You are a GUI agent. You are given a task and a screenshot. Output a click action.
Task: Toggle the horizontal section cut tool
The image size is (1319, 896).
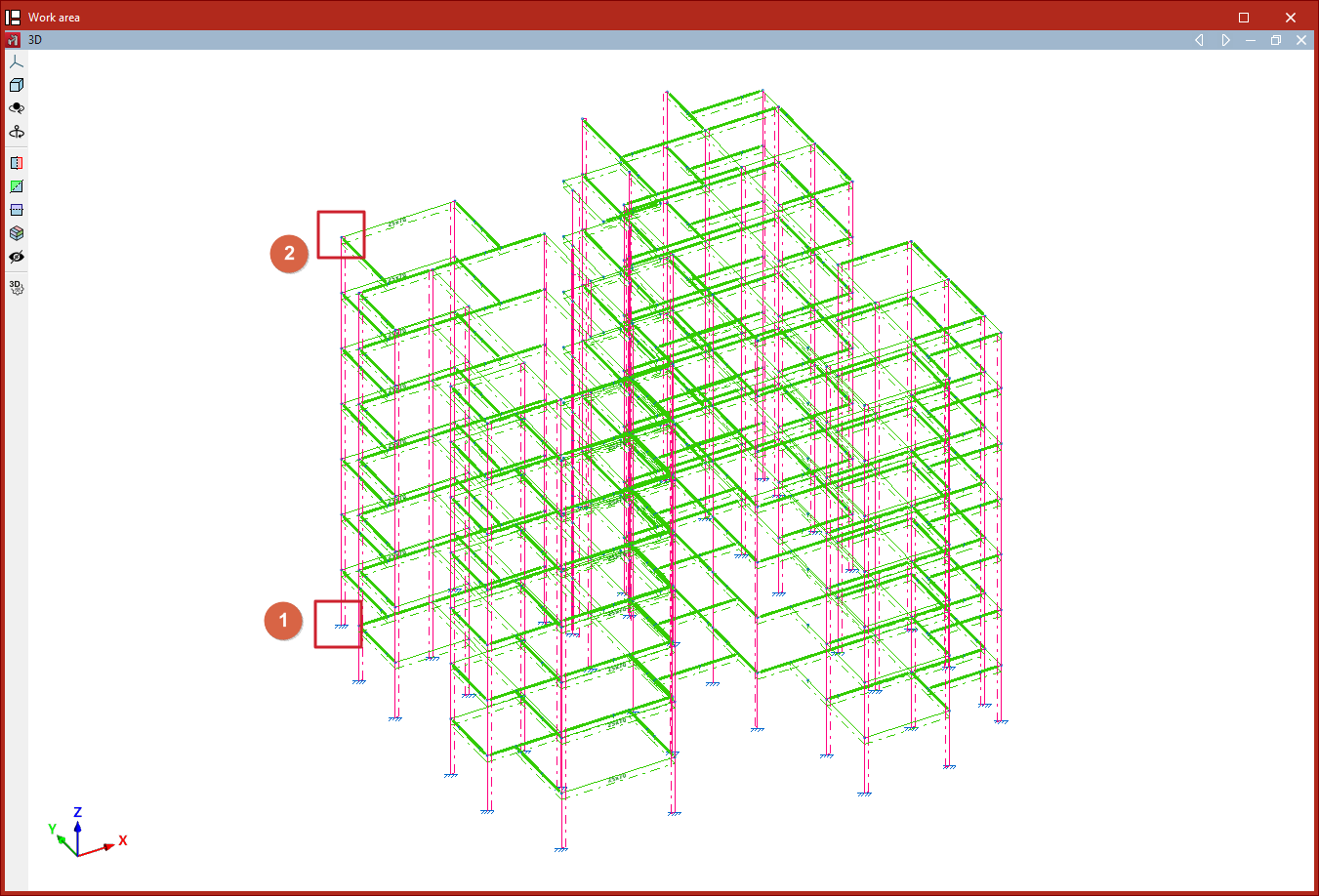pyautogui.click(x=16, y=210)
